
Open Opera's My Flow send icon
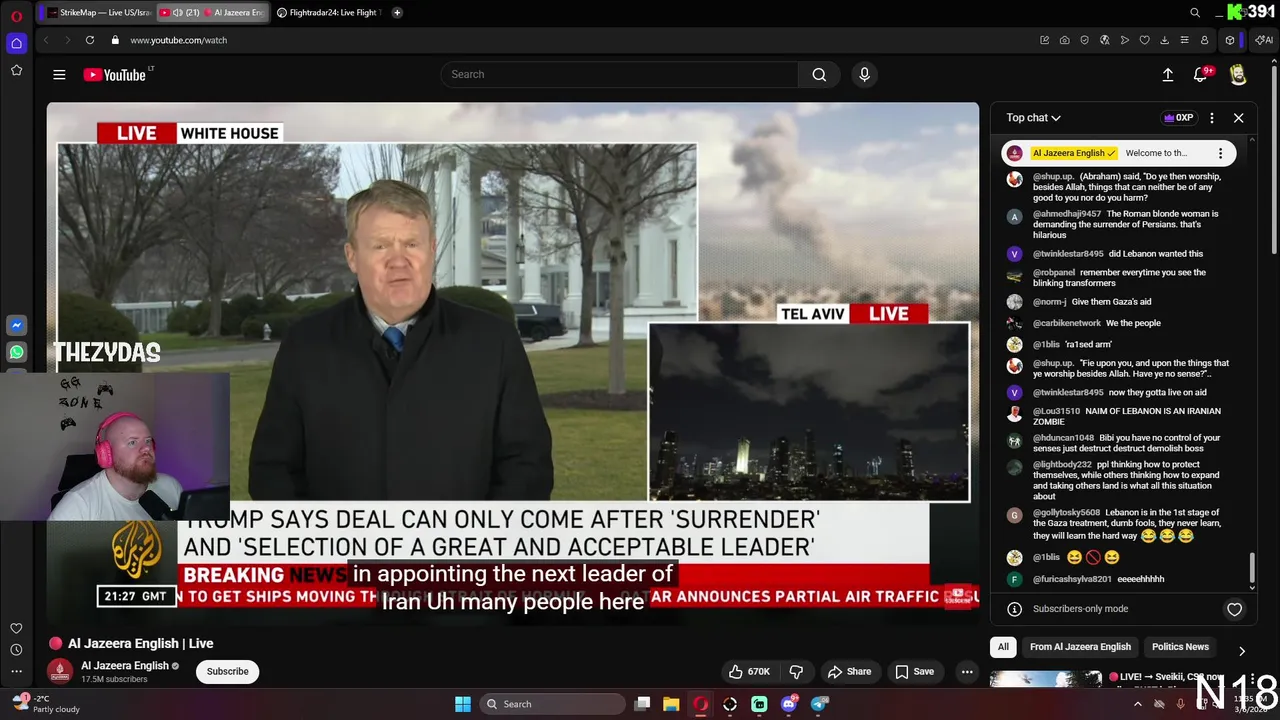point(1124,40)
